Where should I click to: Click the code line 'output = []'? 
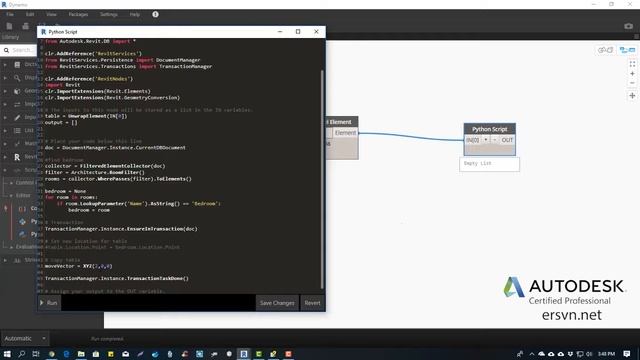point(61,122)
